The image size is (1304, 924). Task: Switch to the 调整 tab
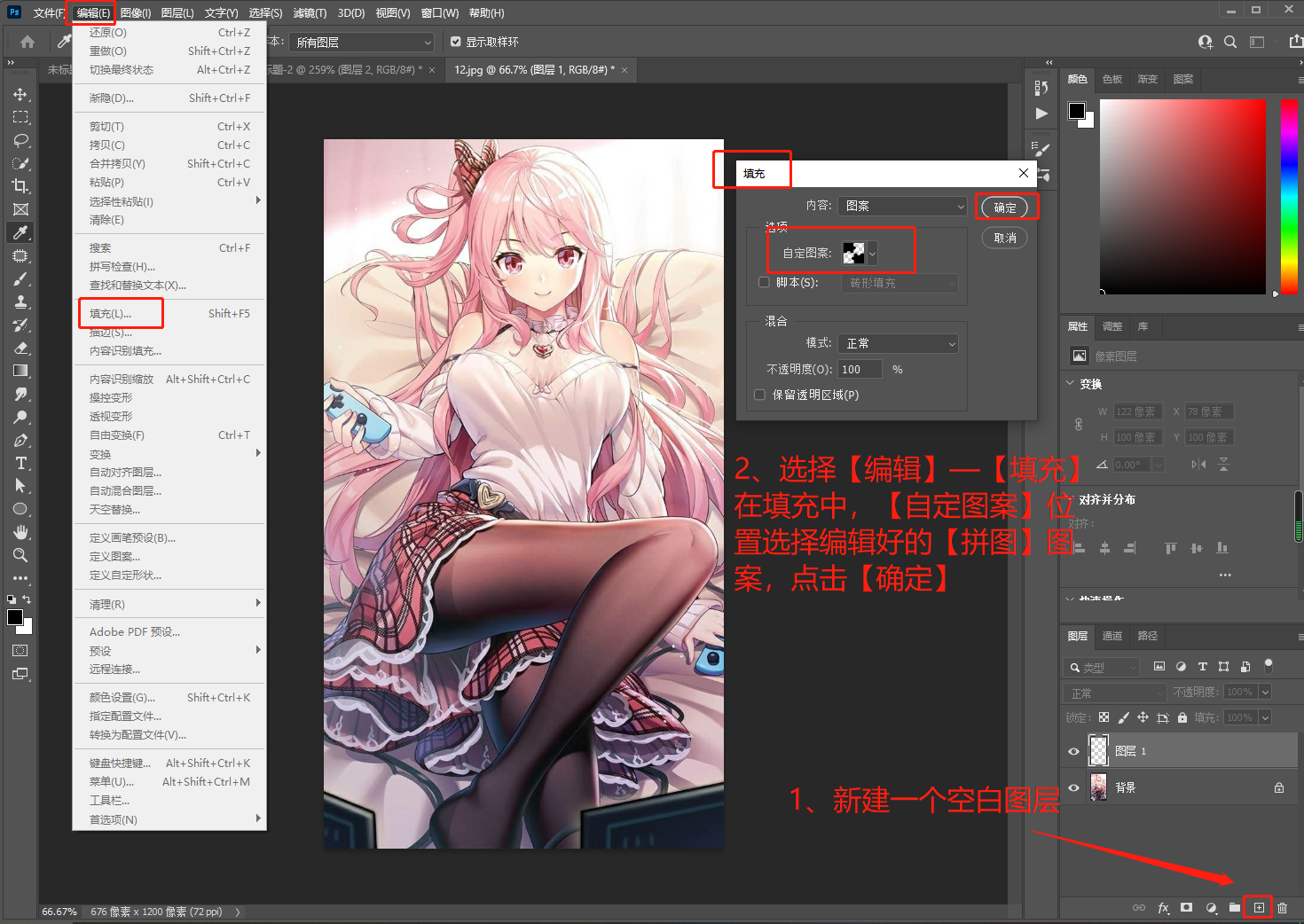[x=1112, y=326]
